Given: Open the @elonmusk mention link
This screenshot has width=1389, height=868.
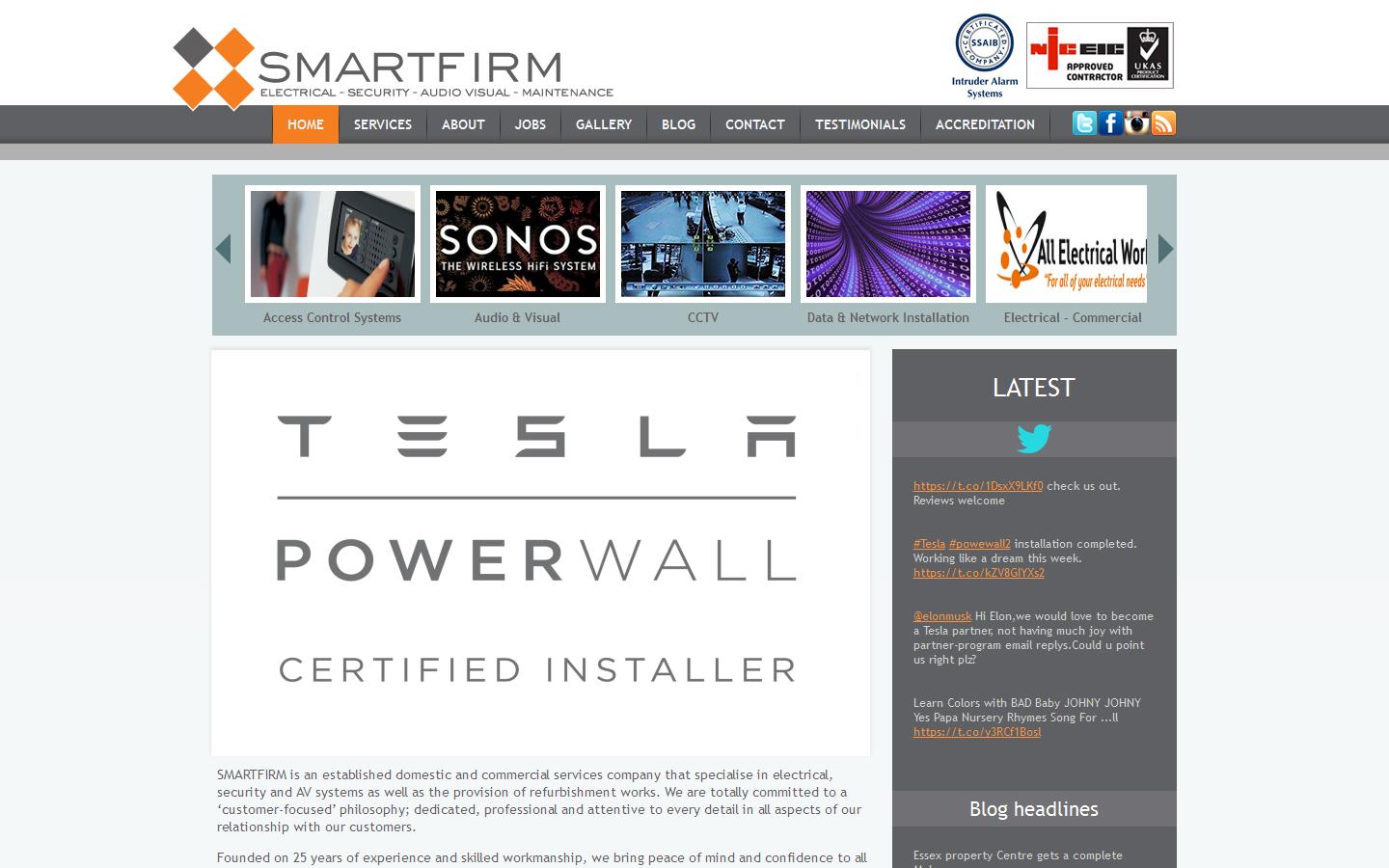Looking at the screenshot, I should tap(941, 615).
